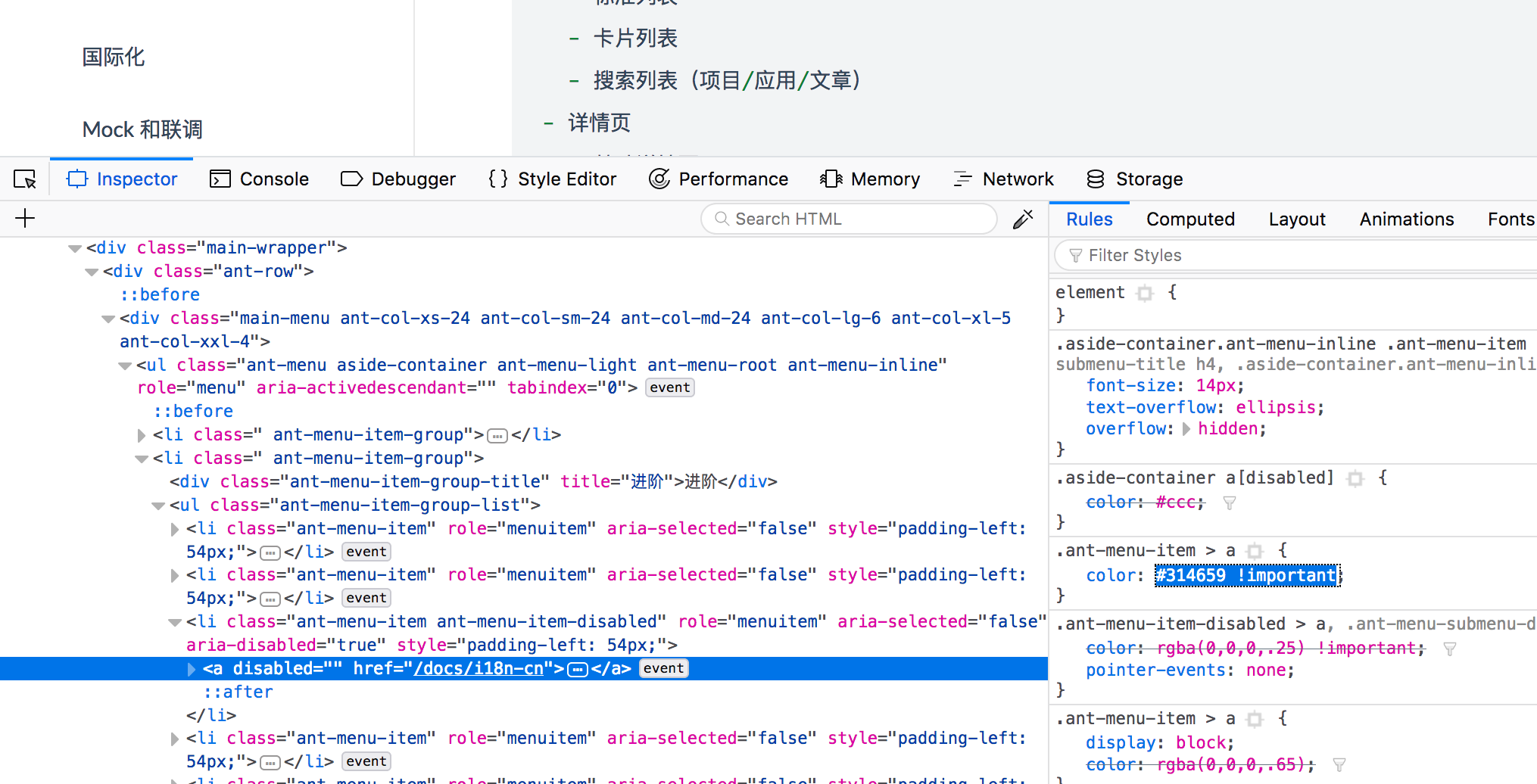Click event badge on aside-container ul
This screenshot has width=1537, height=784.
tap(670, 387)
